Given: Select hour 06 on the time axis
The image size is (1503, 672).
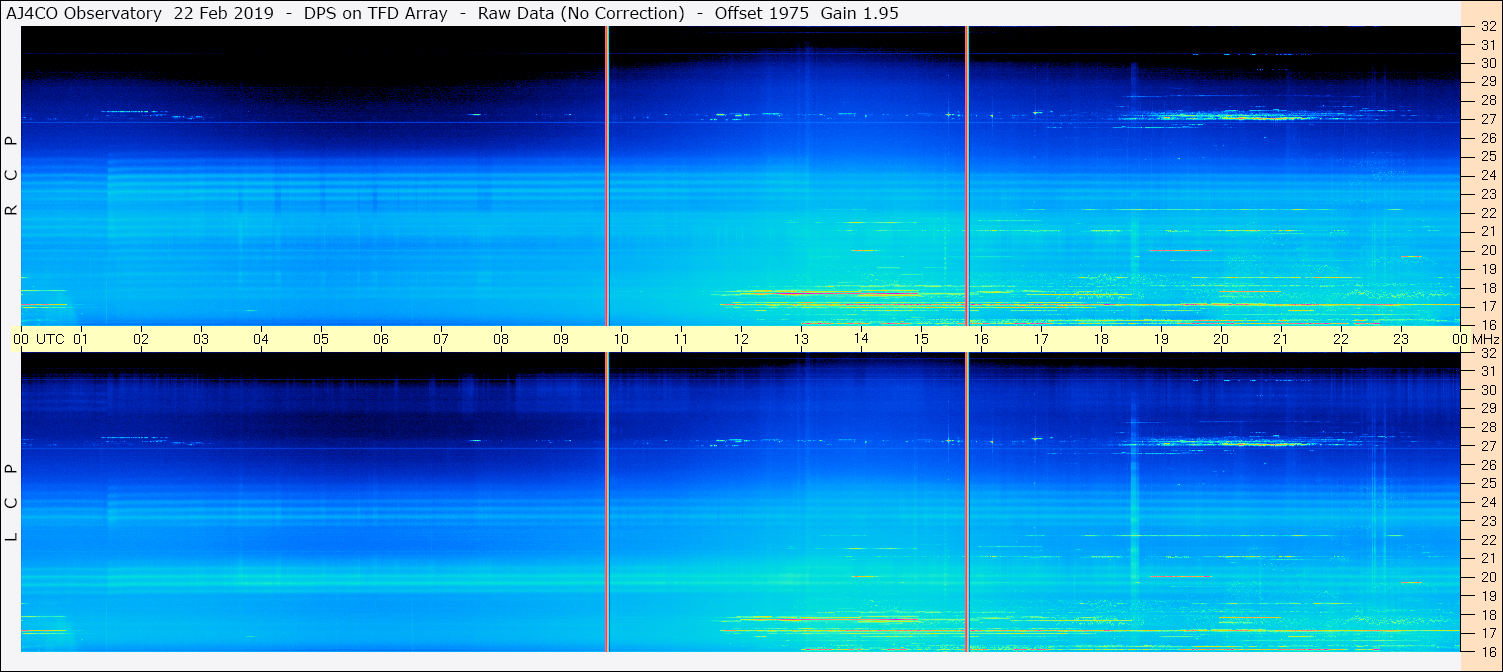Looking at the screenshot, I should (x=381, y=339).
